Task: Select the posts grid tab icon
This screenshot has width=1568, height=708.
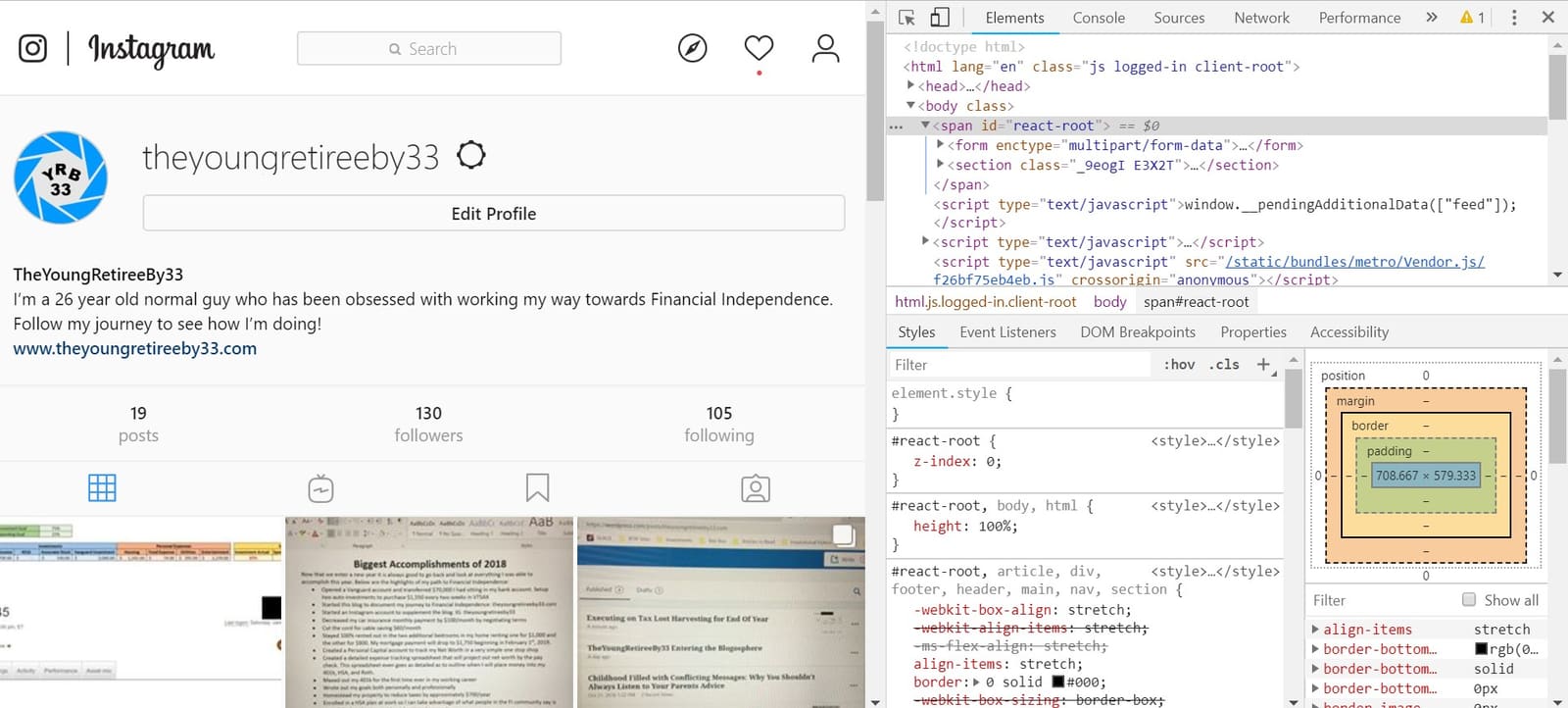Action: coord(102,487)
